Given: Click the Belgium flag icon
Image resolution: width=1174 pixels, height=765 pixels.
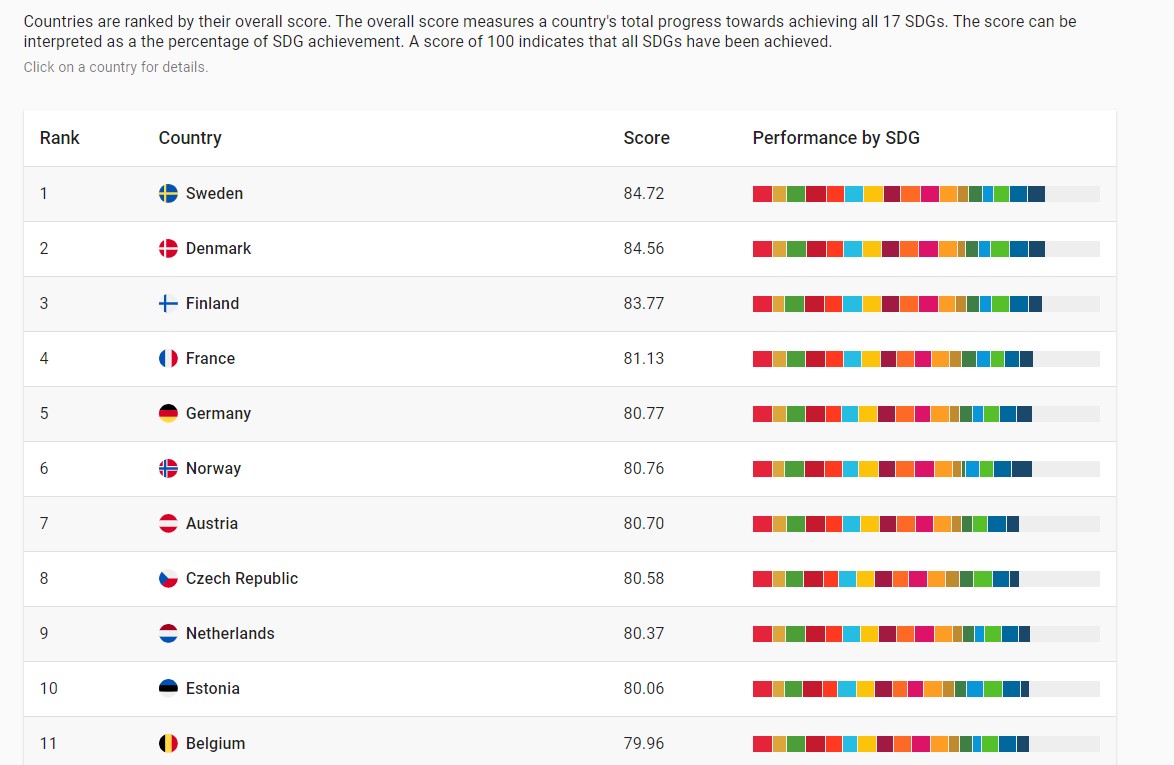Looking at the screenshot, I should click(168, 743).
